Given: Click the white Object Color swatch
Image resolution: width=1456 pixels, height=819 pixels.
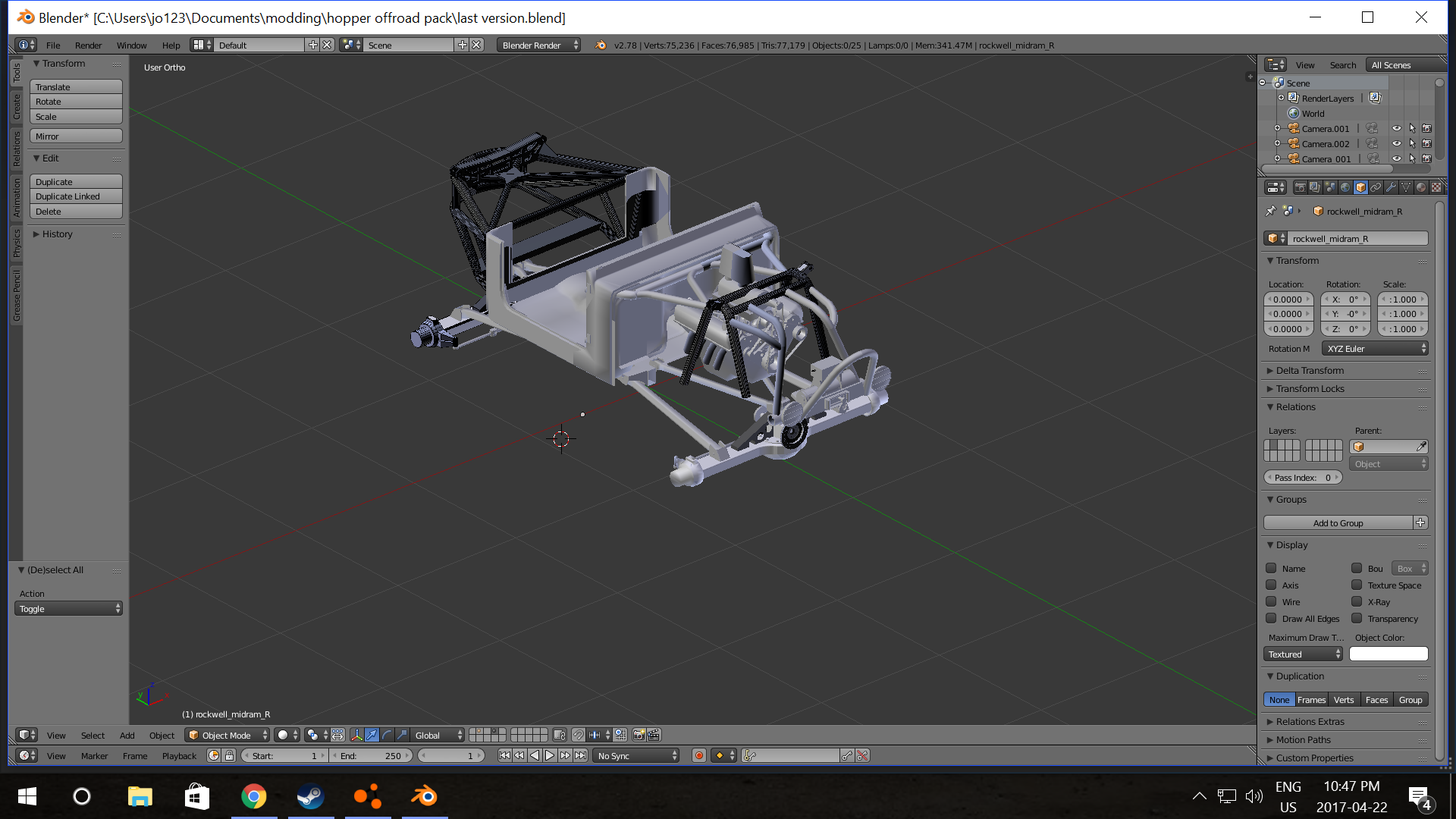Looking at the screenshot, I should tap(1389, 654).
